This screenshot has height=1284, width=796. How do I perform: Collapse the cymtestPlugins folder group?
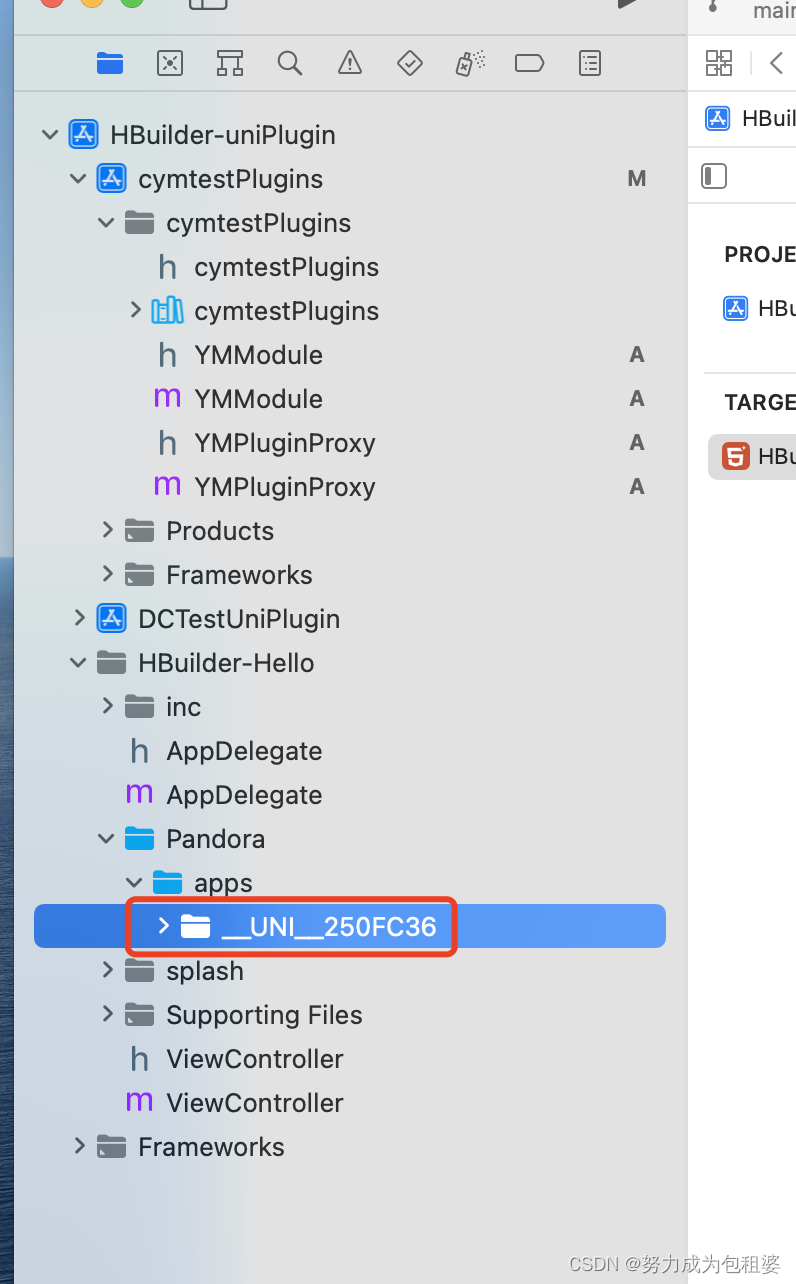pyautogui.click(x=106, y=223)
